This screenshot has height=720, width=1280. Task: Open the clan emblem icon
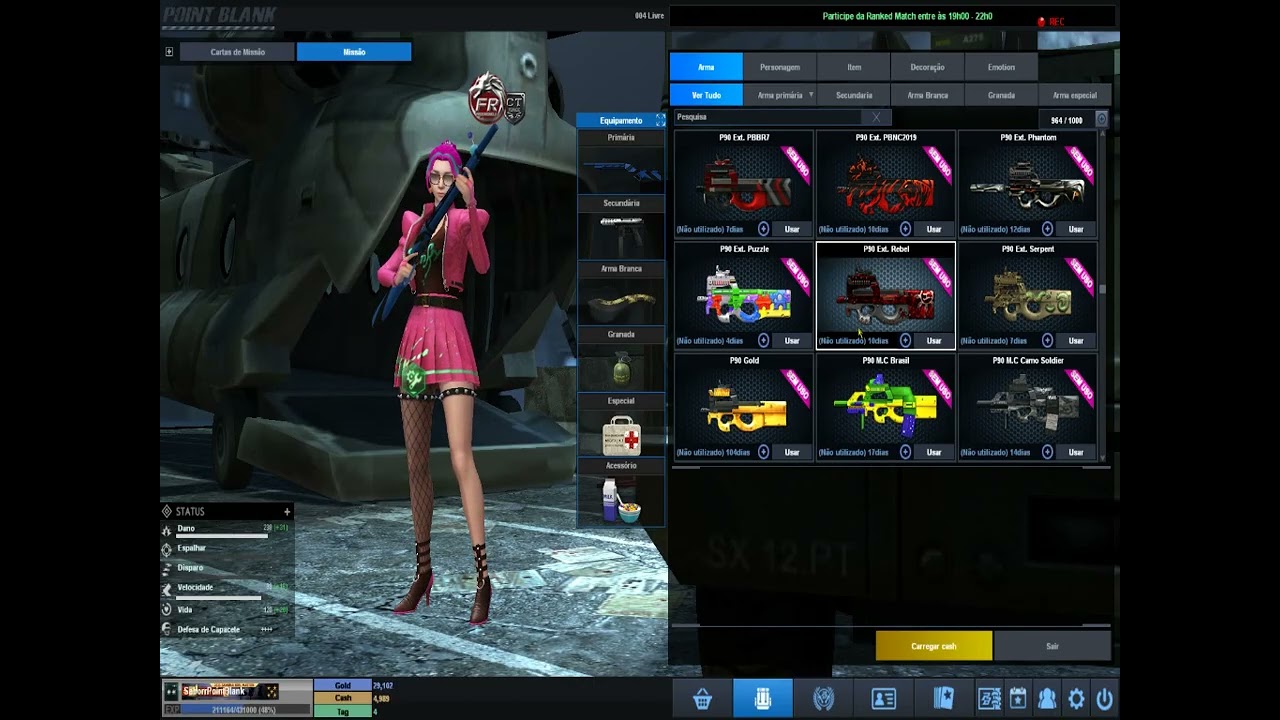coord(823,699)
